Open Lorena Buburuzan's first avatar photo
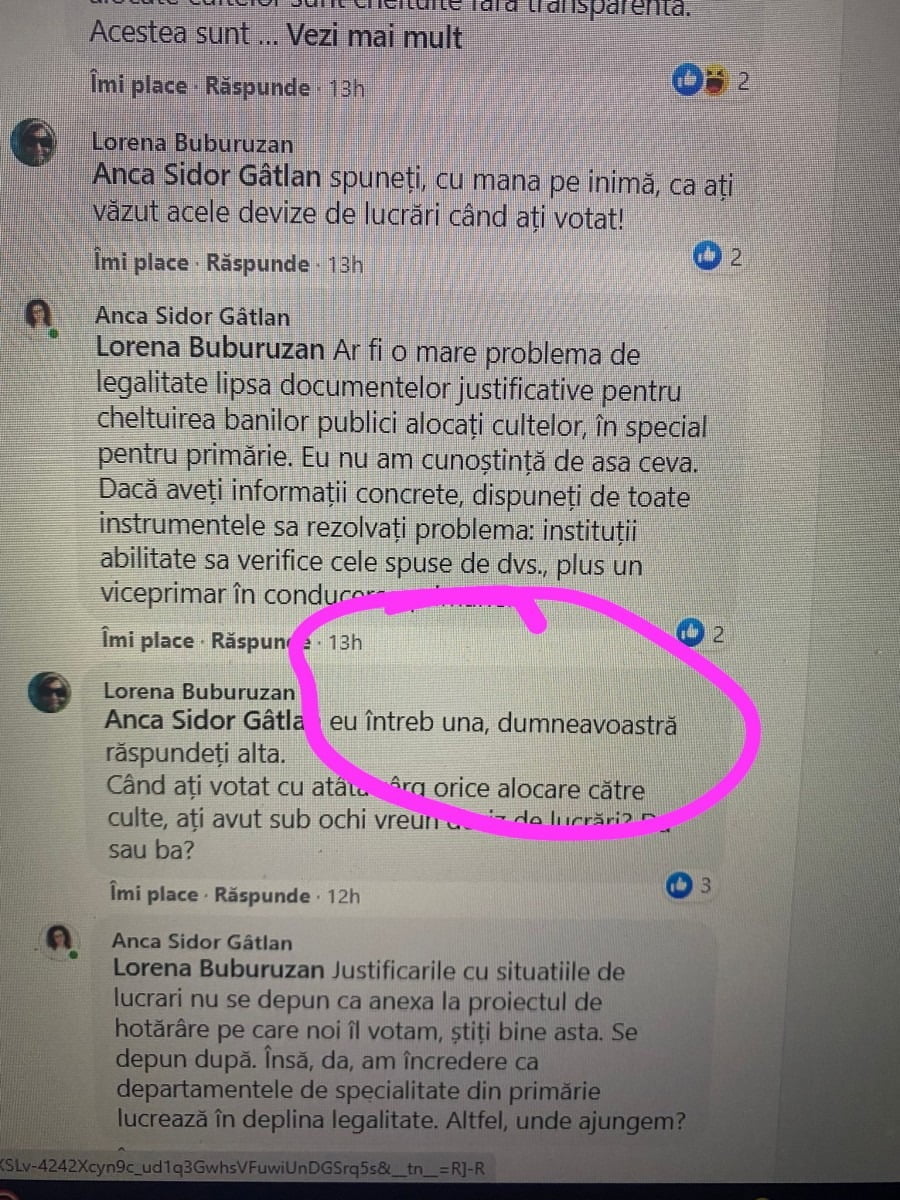This screenshot has height=1200, width=900. coord(35,146)
